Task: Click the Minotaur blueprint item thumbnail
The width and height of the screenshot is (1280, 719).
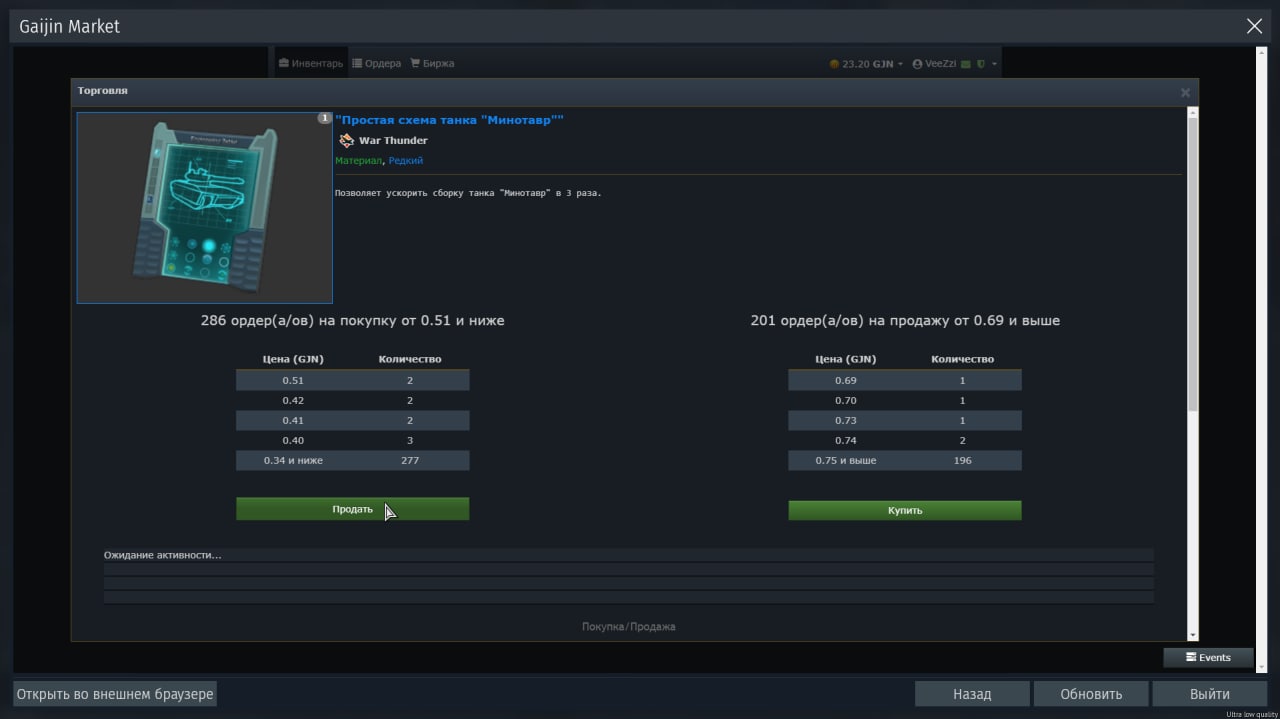Action: point(204,207)
